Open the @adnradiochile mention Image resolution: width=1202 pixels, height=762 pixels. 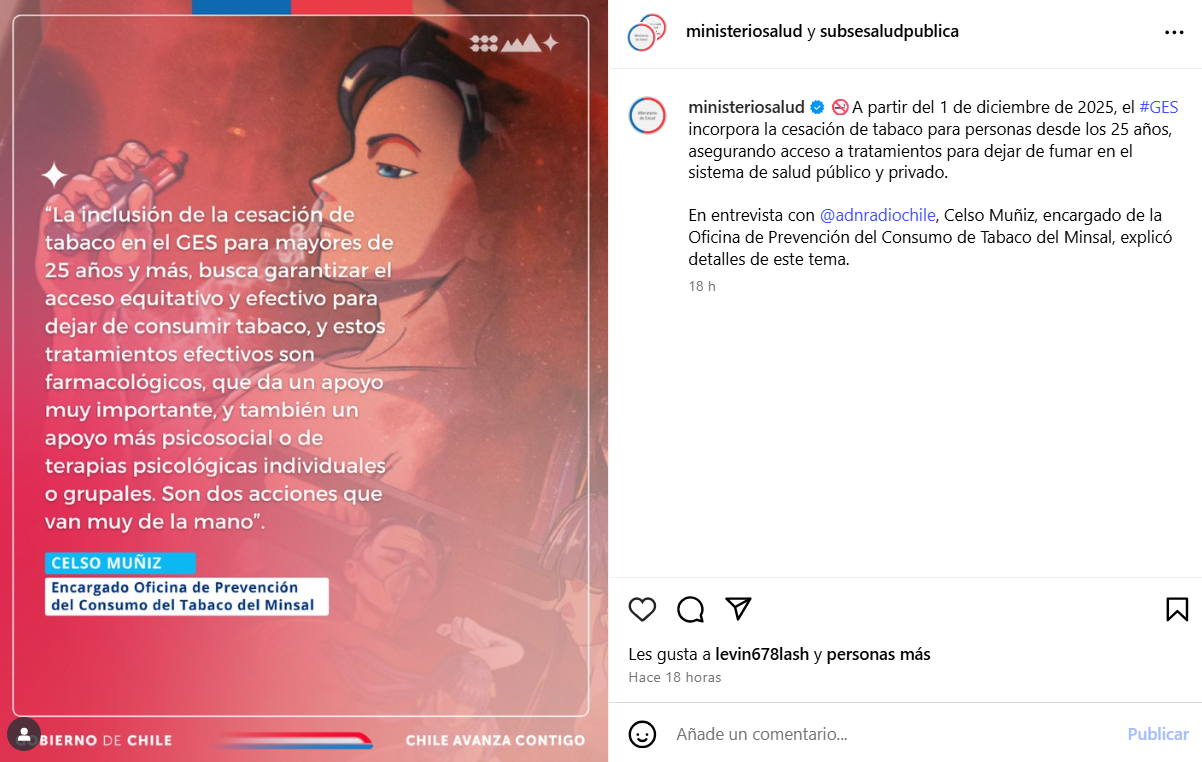878,215
